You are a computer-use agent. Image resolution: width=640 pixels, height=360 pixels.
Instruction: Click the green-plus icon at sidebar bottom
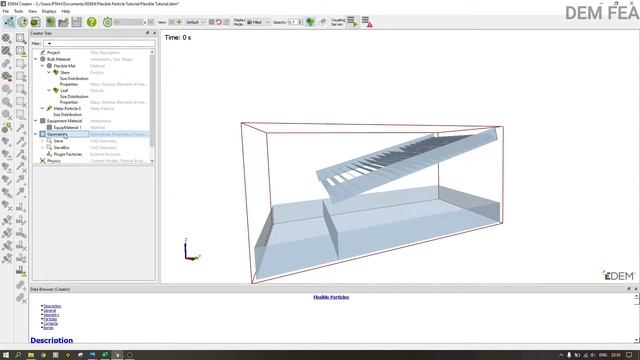click(x=20, y=270)
